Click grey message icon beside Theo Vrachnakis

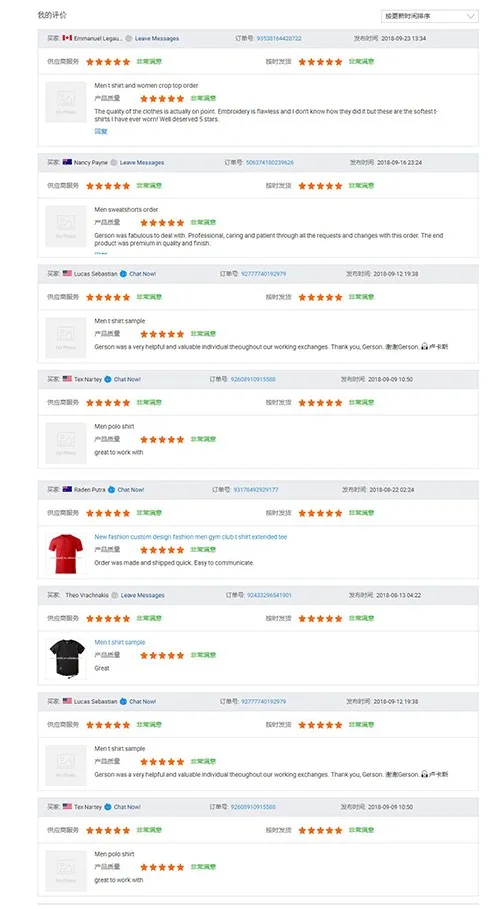click(x=115, y=595)
